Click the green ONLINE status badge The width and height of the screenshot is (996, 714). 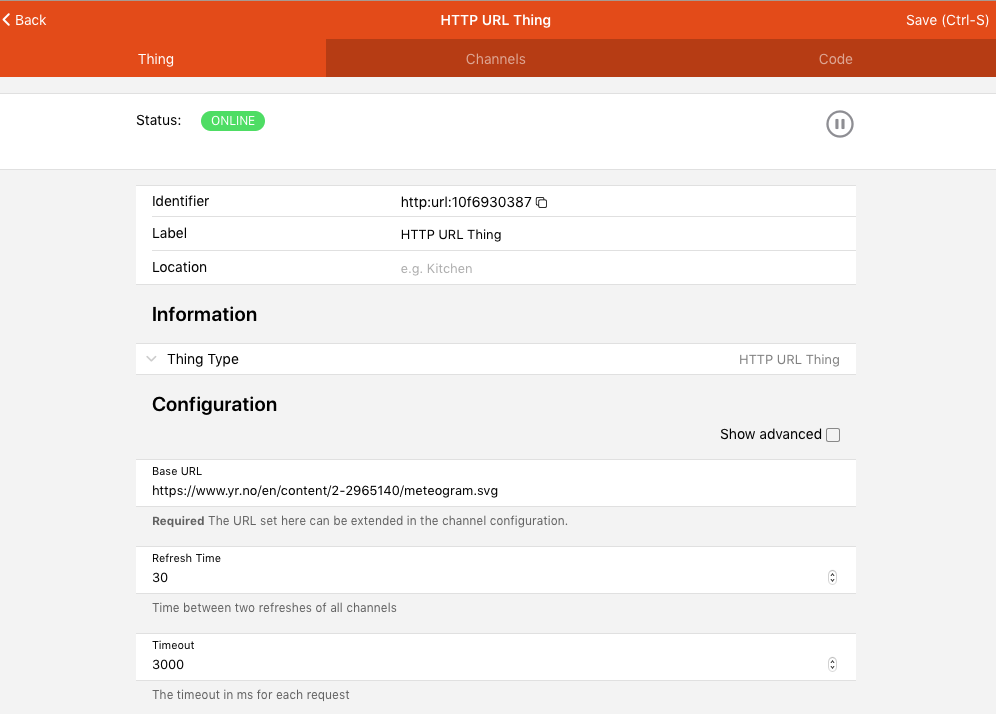tap(233, 121)
